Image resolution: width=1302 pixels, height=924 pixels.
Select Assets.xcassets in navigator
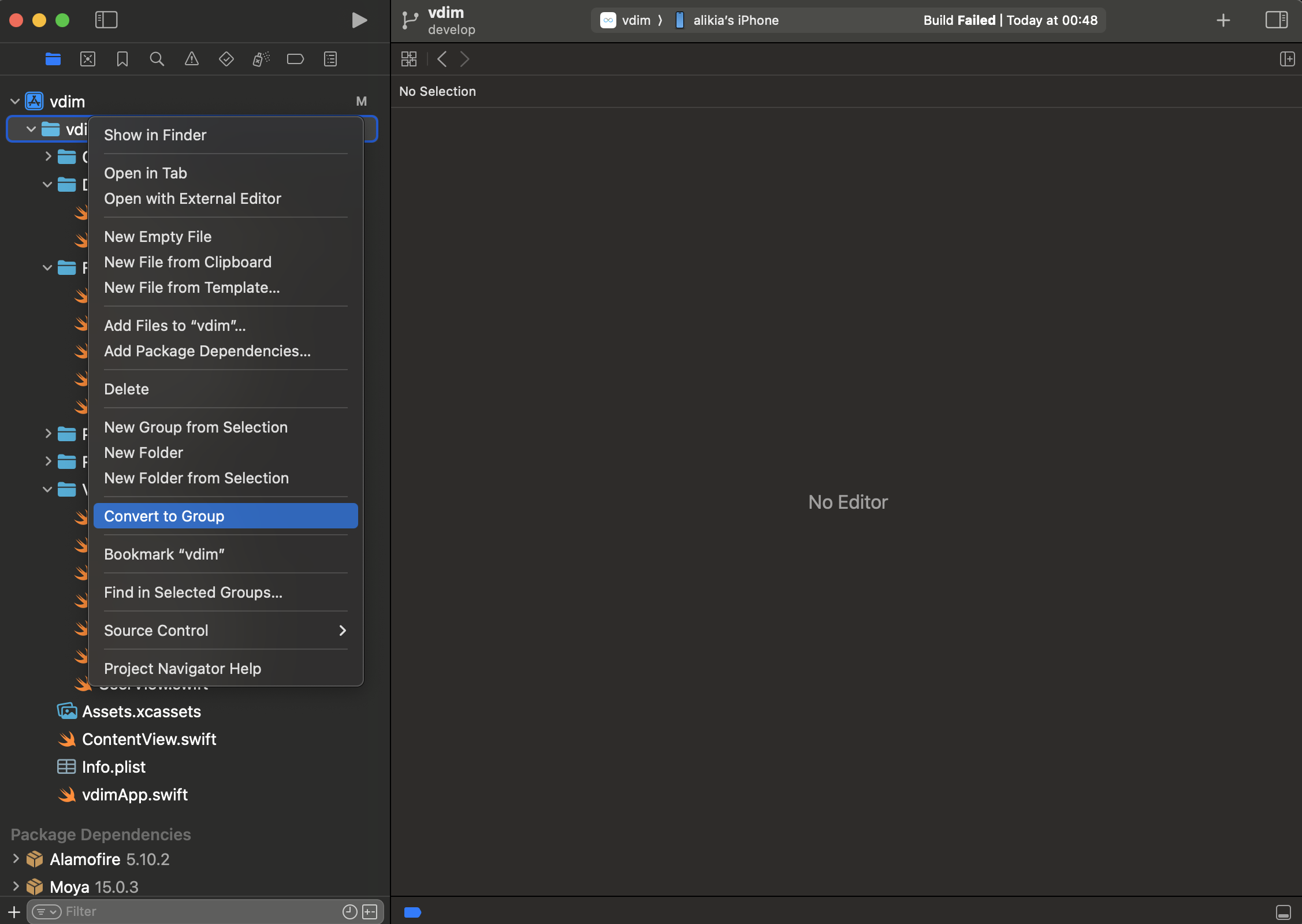click(141, 711)
